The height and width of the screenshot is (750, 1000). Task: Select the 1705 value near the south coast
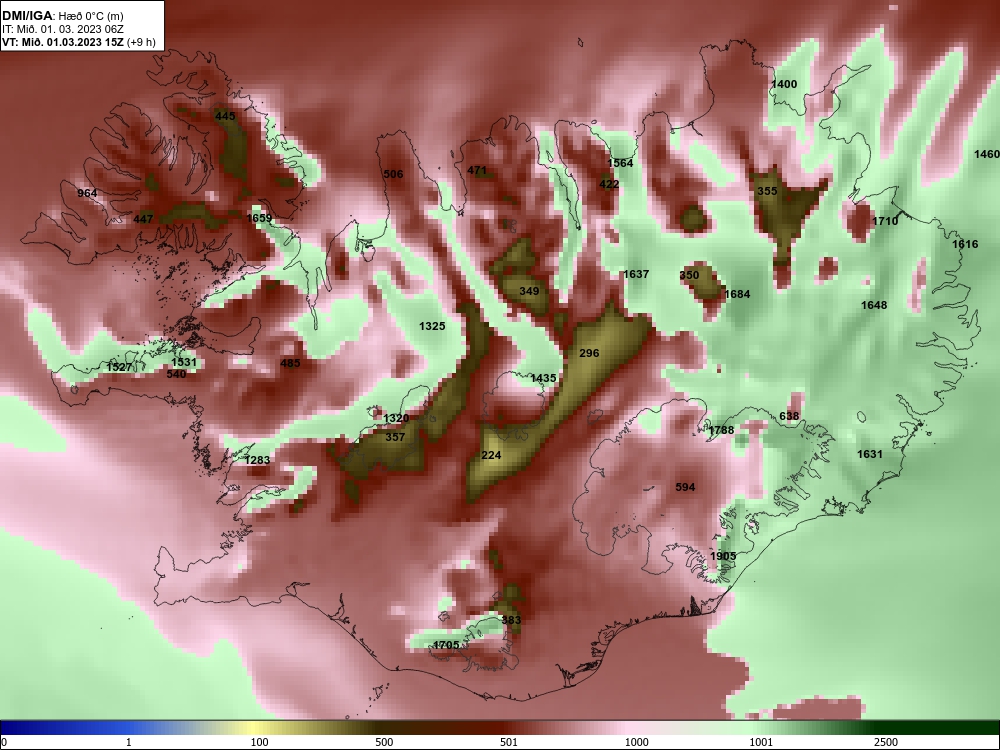pyautogui.click(x=446, y=645)
